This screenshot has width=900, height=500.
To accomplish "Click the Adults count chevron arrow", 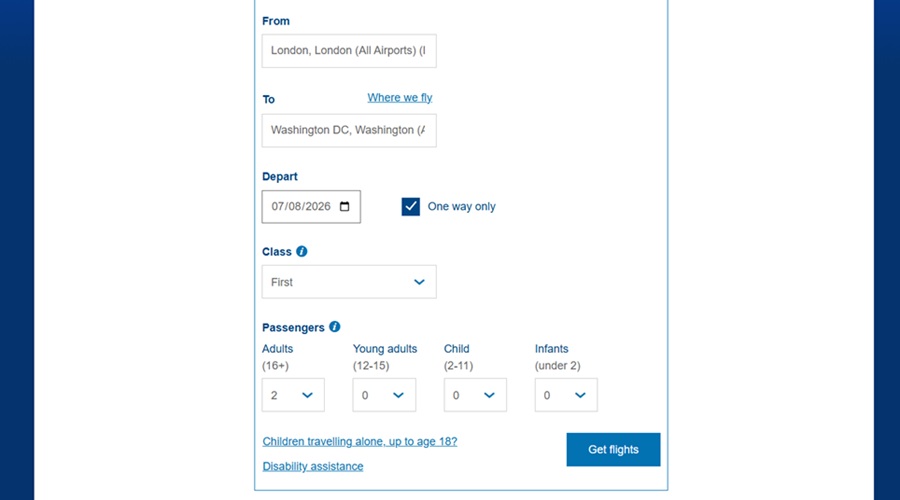I will click(307, 395).
